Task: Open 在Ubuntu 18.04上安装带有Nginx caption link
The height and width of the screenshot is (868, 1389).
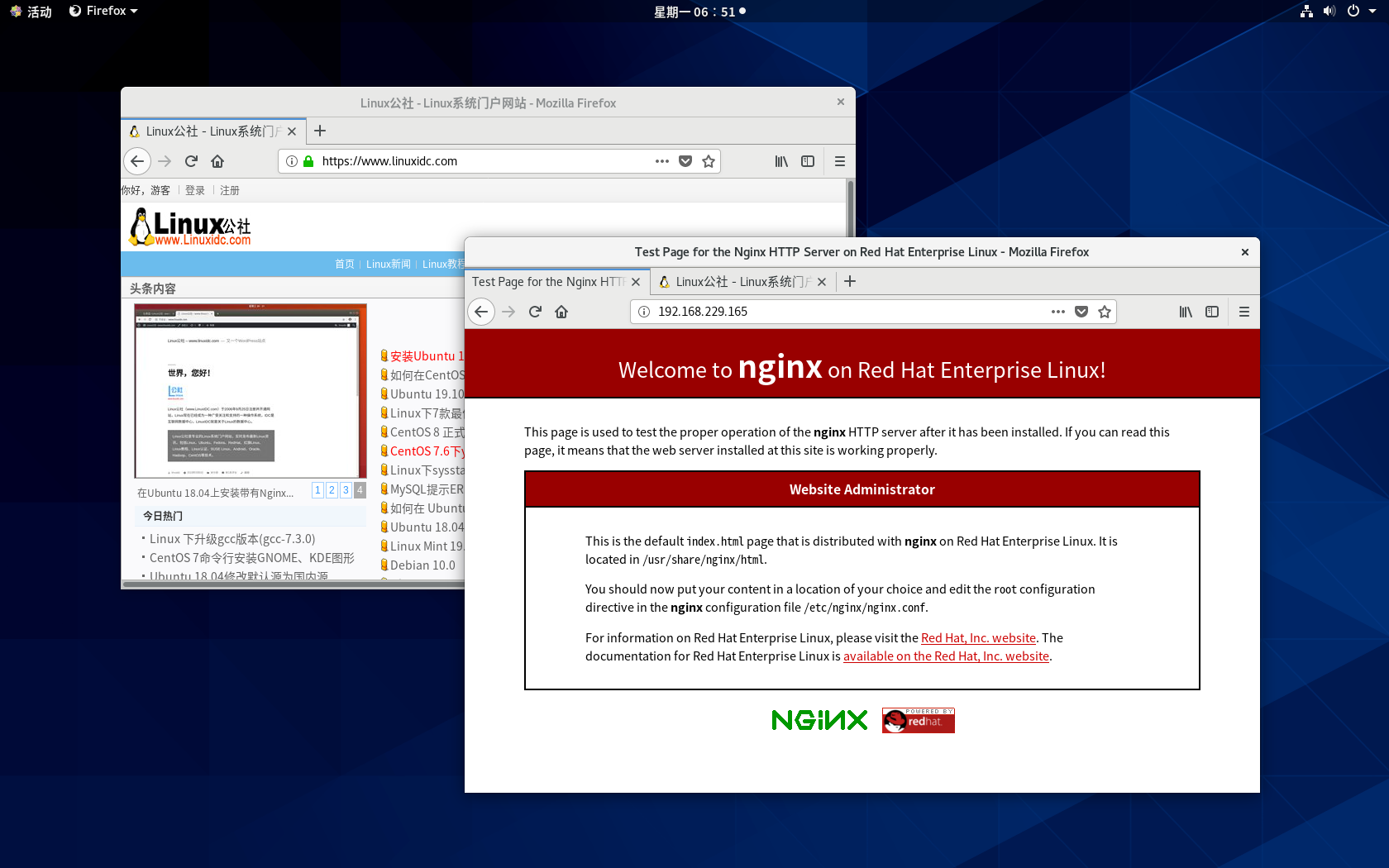Action: click(215, 494)
